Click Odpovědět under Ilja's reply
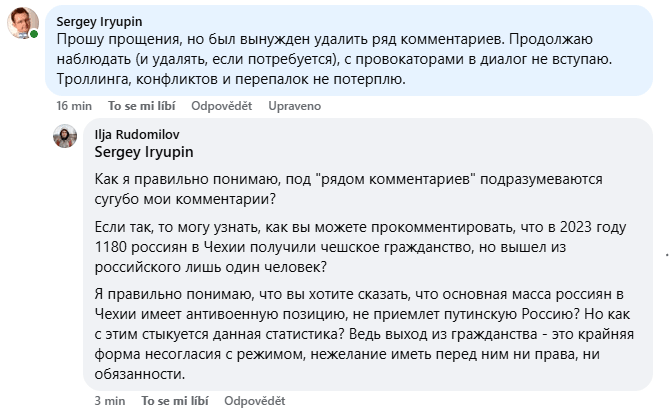The image size is (670, 410). click(x=255, y=401)
